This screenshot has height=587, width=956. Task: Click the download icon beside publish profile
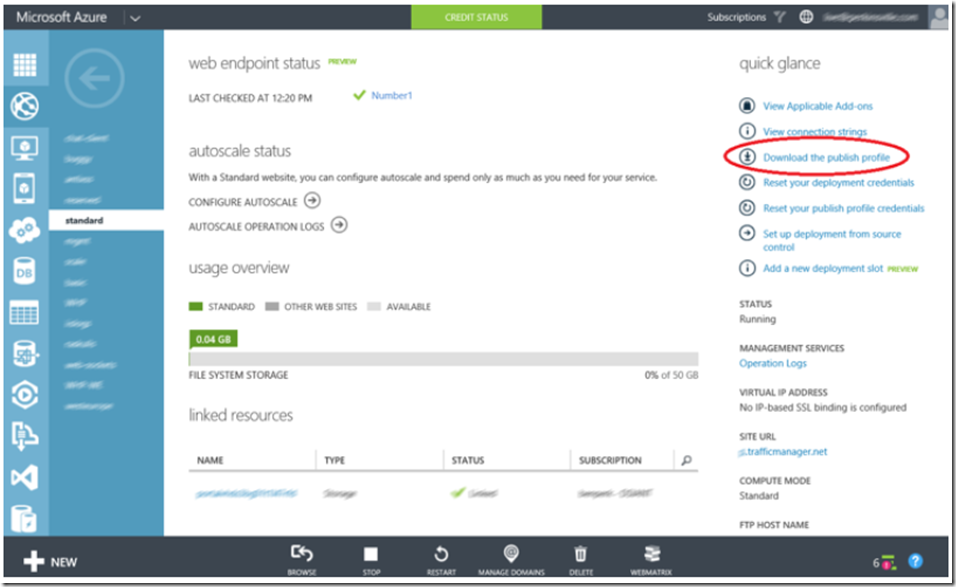click(747, 157)
